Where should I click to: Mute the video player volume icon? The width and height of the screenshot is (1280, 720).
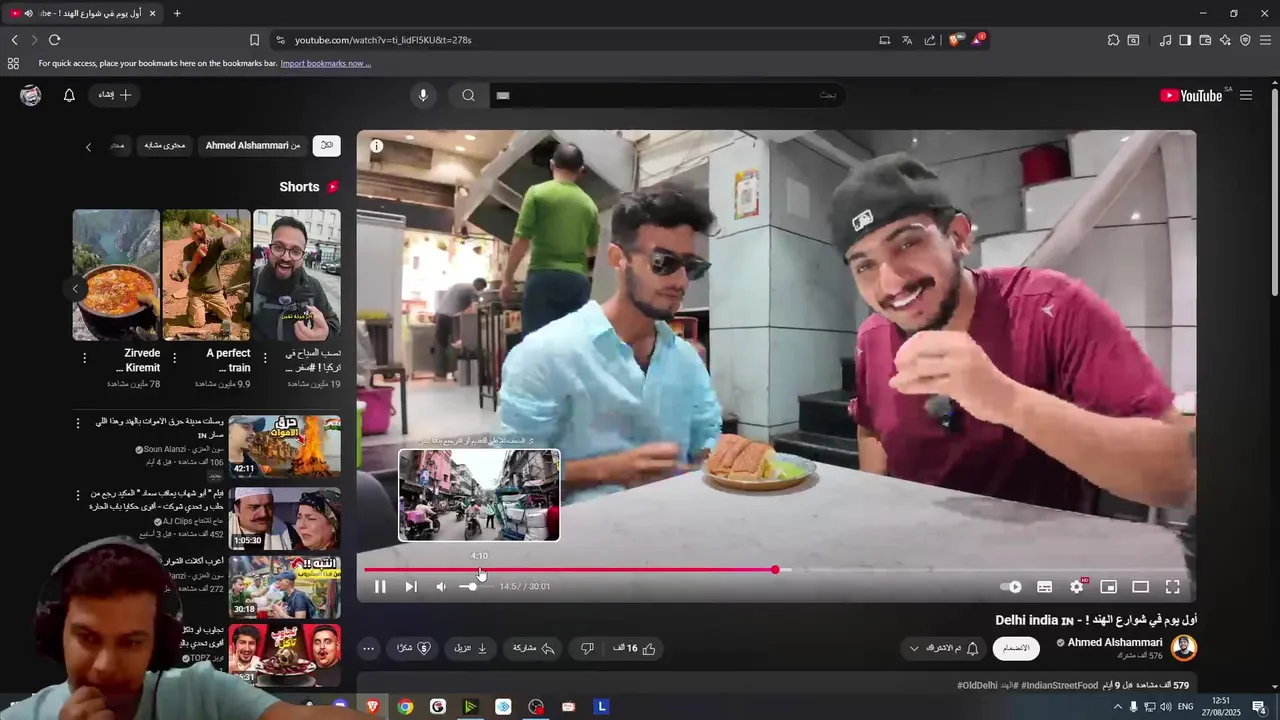click(441, 587)
